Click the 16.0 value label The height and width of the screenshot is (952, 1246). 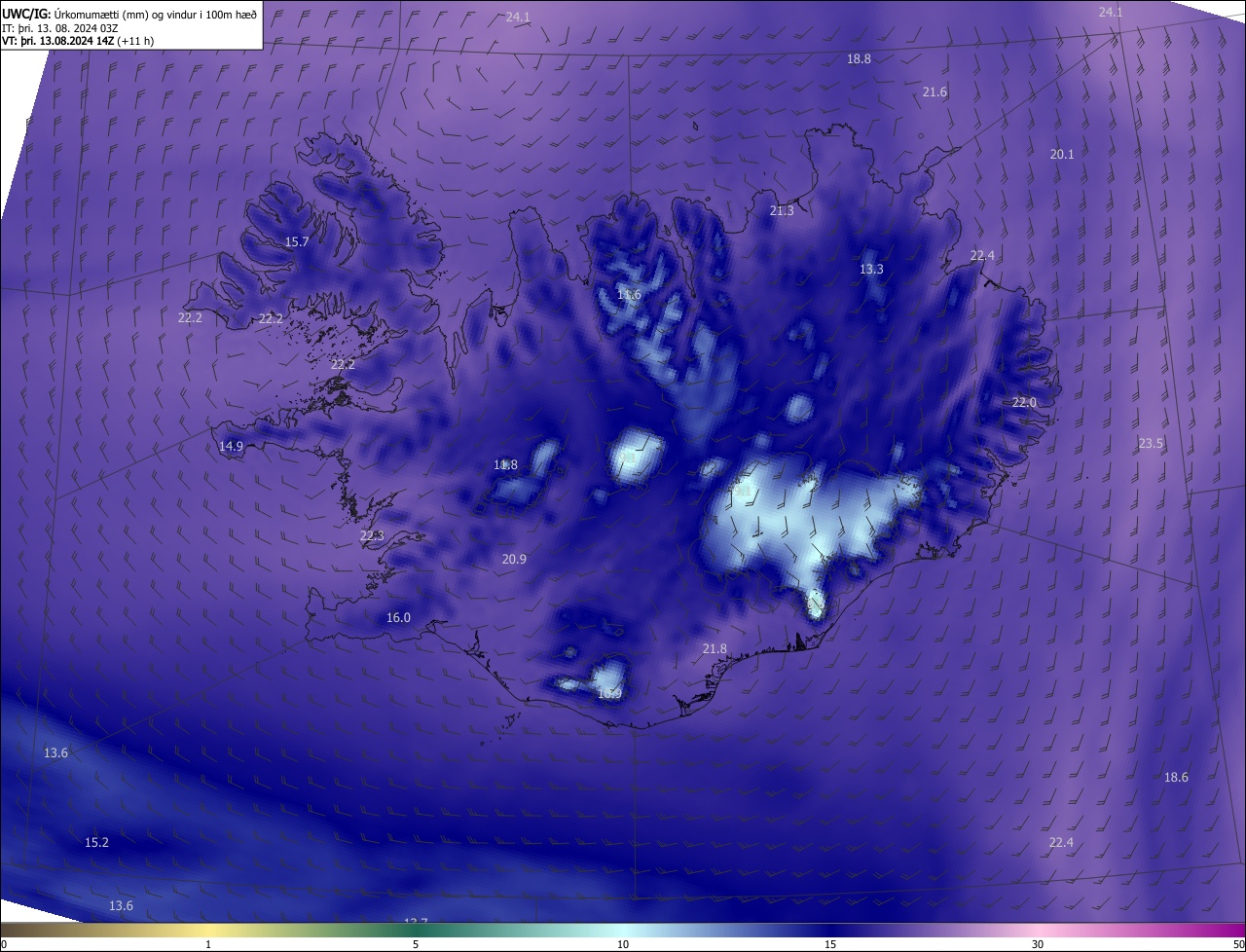[x=398, y=617]
